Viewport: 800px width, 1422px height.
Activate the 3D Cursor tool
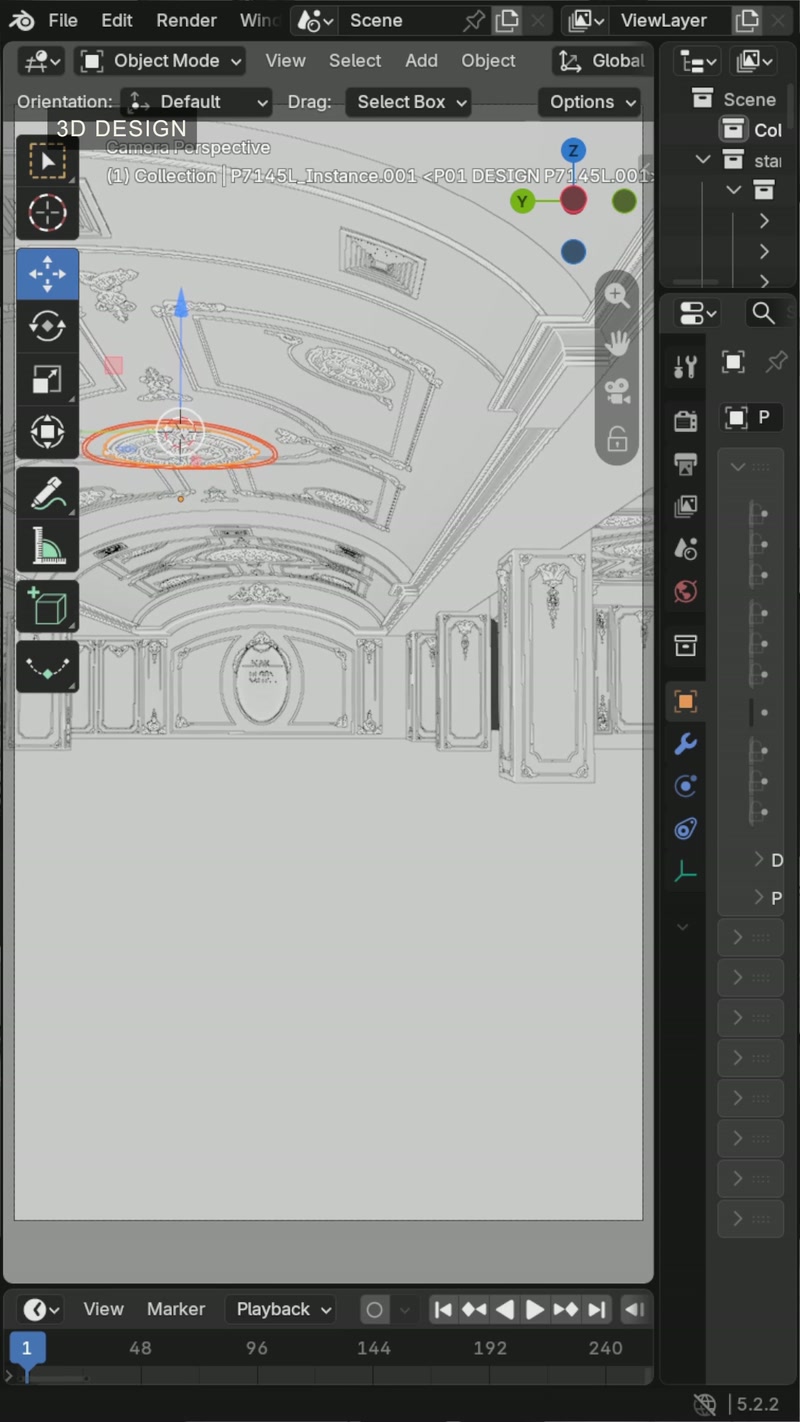47,213
